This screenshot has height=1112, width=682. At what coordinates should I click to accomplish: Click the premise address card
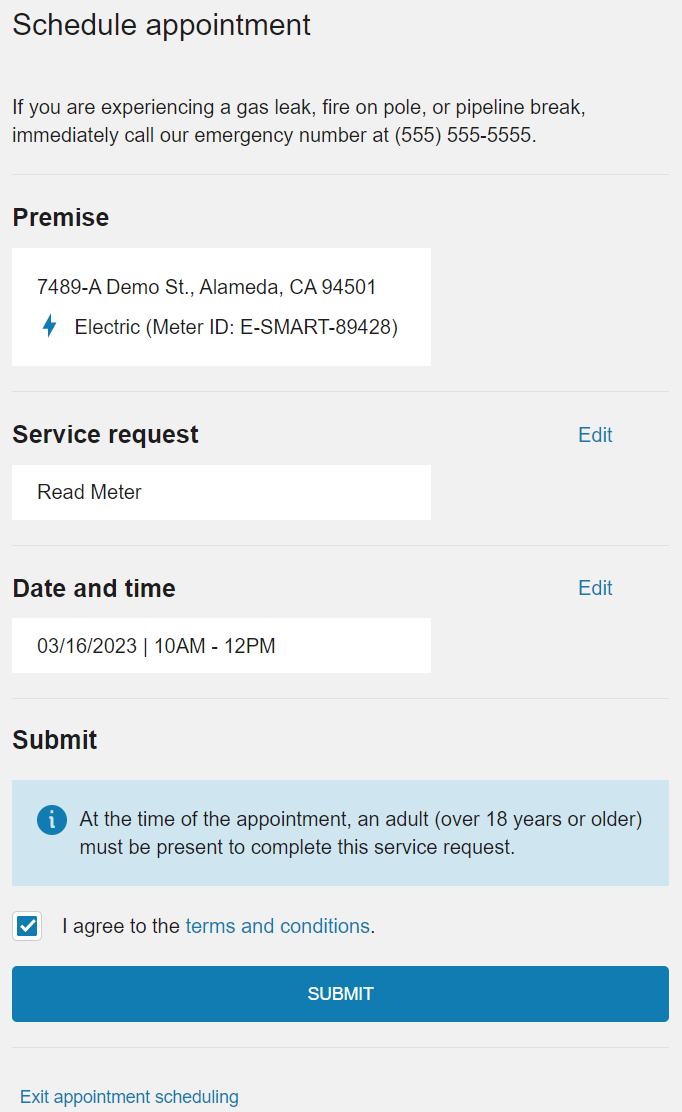point(220,306)
